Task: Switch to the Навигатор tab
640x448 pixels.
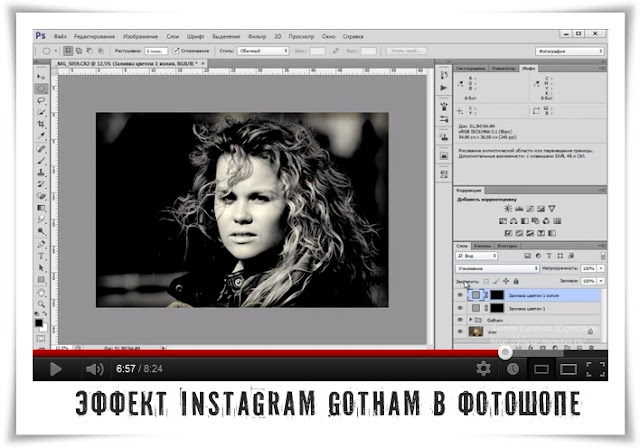Action: pyautogui.click(x=504, y=69)
